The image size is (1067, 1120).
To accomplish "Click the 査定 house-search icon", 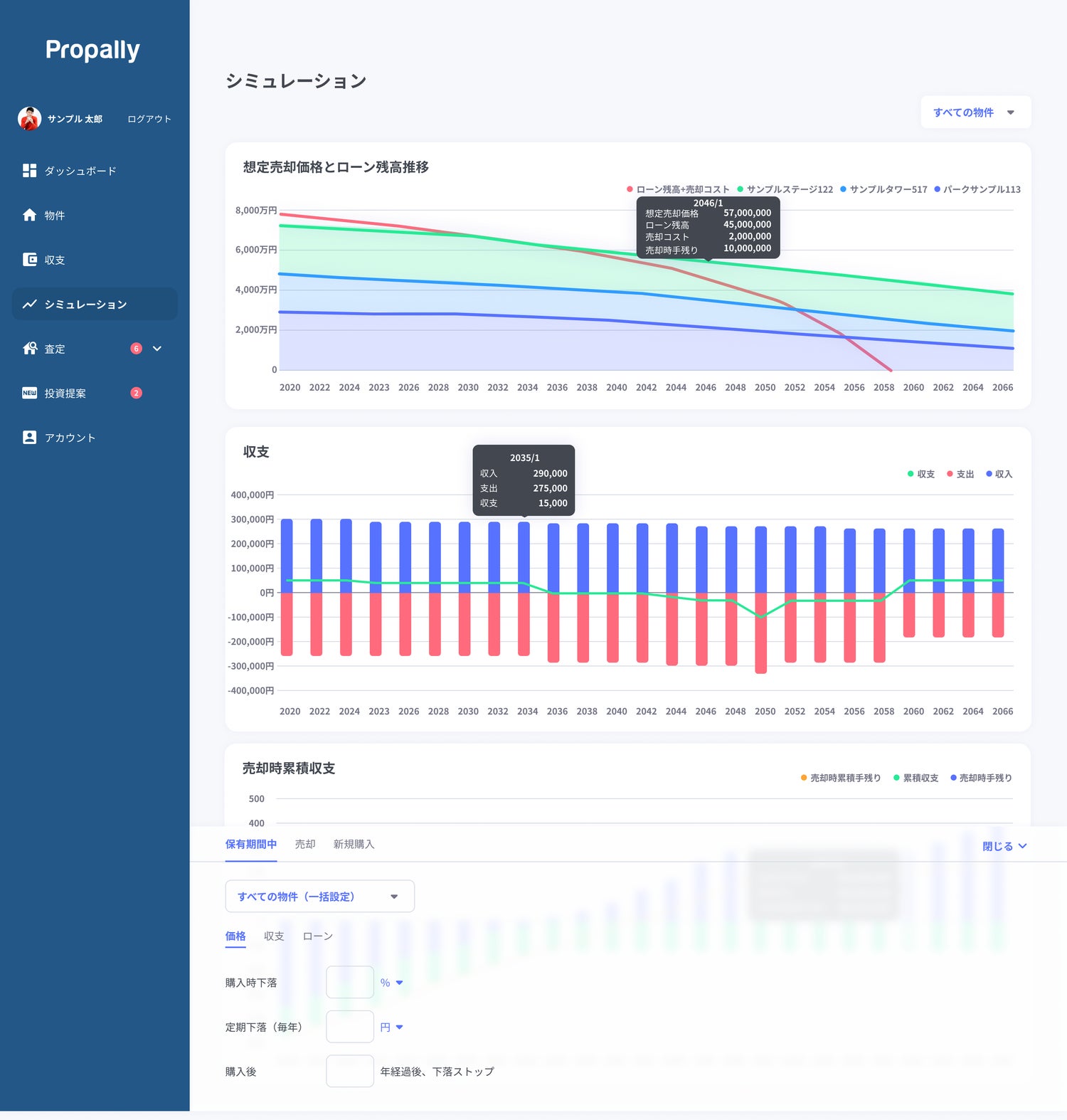I will (29, 349).
